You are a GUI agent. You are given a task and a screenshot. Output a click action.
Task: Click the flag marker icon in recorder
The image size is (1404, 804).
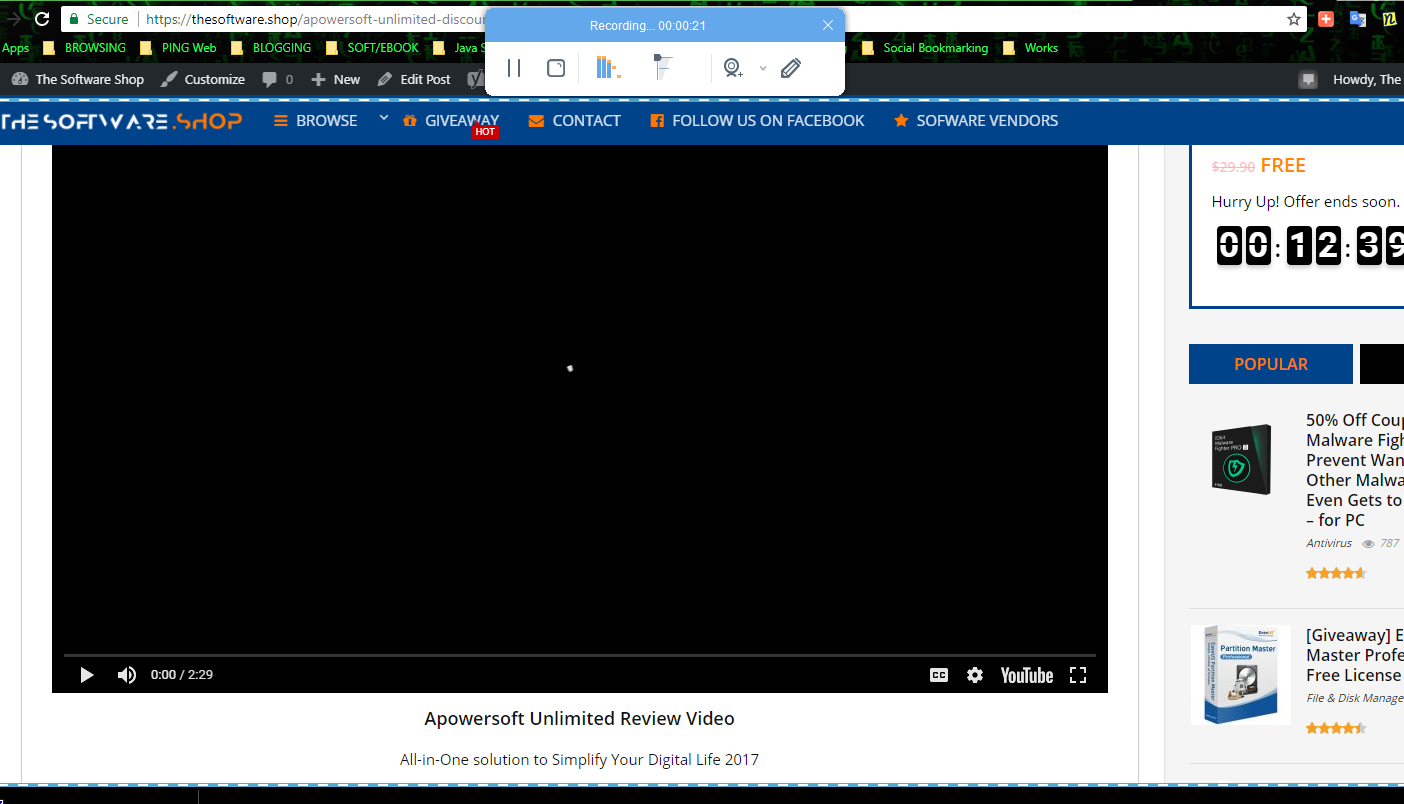click(663, 68)
